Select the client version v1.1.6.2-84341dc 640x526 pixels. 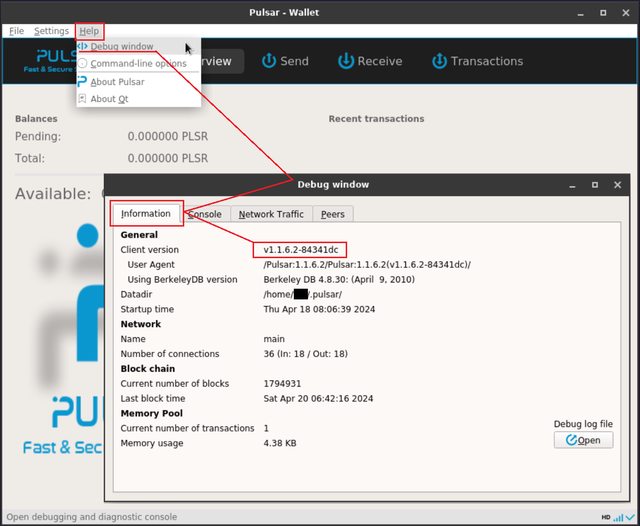[x=301, y=250]
